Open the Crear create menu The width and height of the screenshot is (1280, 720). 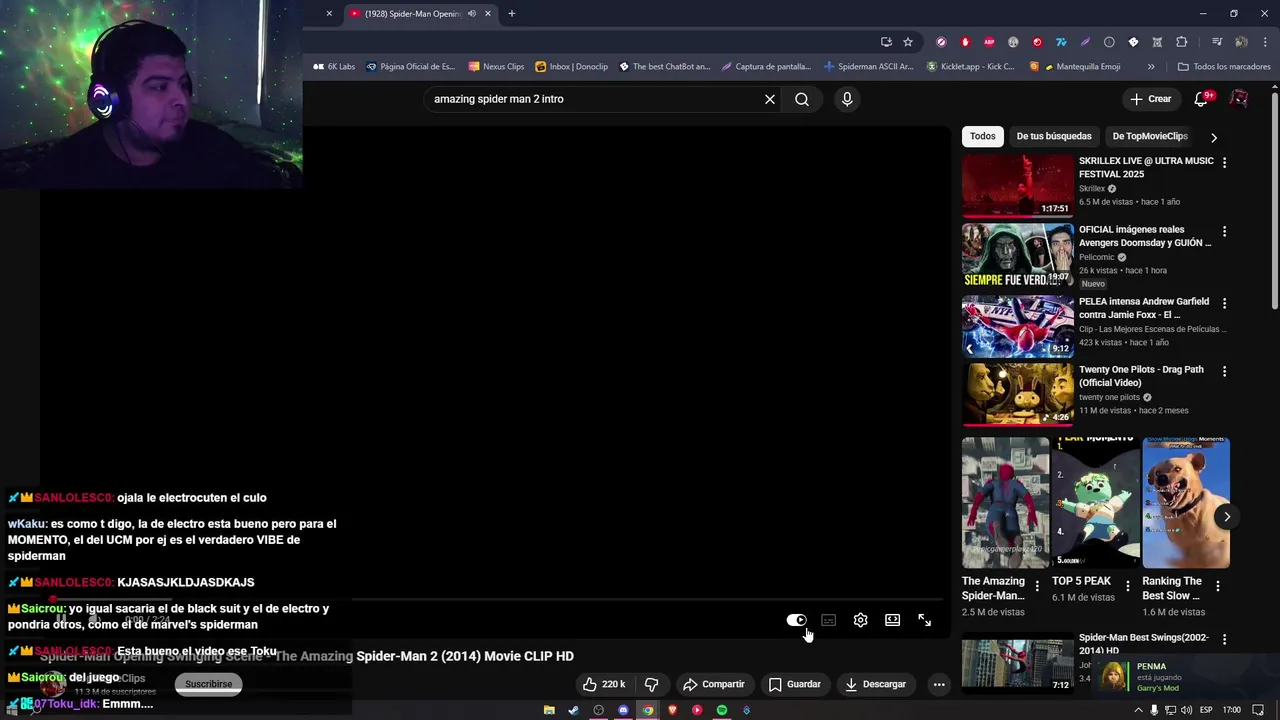[1150, 99]
